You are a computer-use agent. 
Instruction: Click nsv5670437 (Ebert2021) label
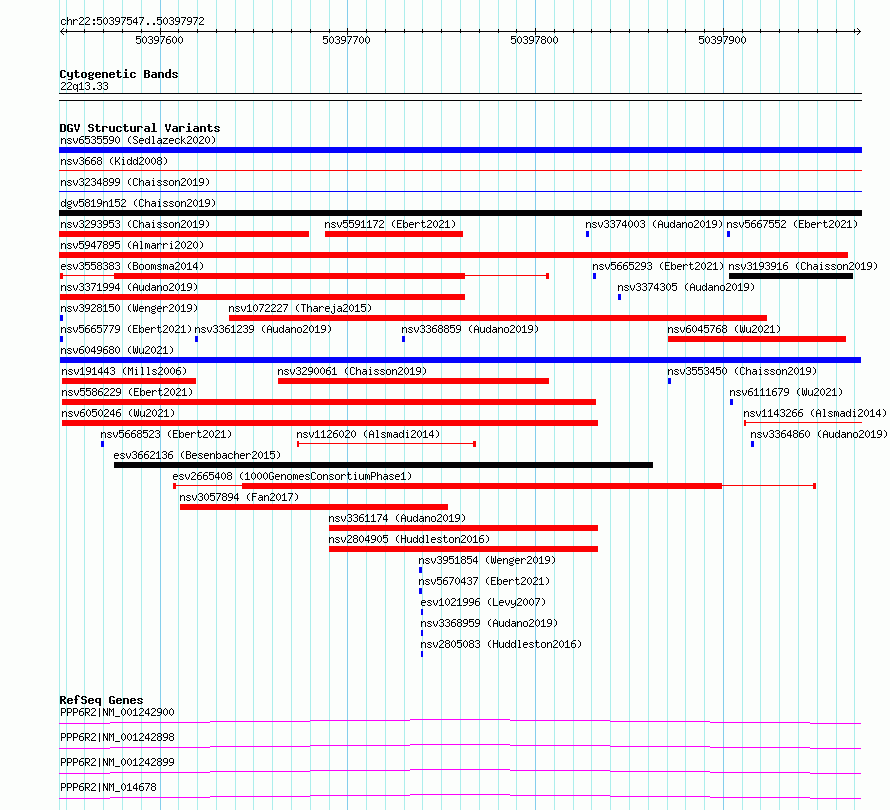click(x=484, y=581)
